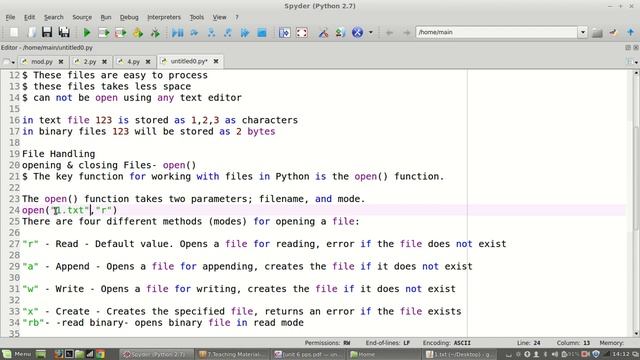The image size is (640, 360).
Task: Stop debugging blue square icon
Action: [262, 33]
